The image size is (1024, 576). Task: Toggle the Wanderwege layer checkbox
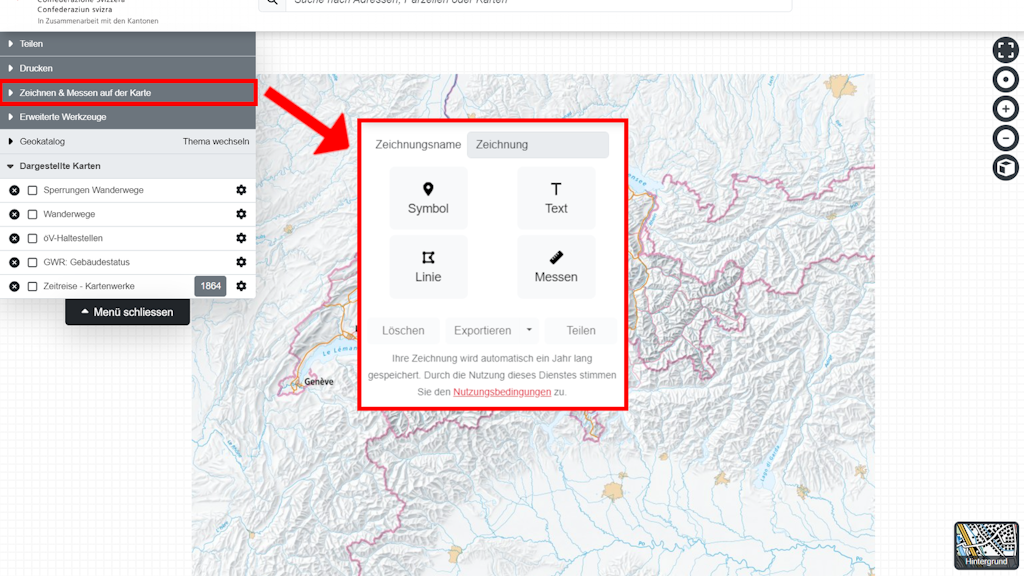point(33,214)
